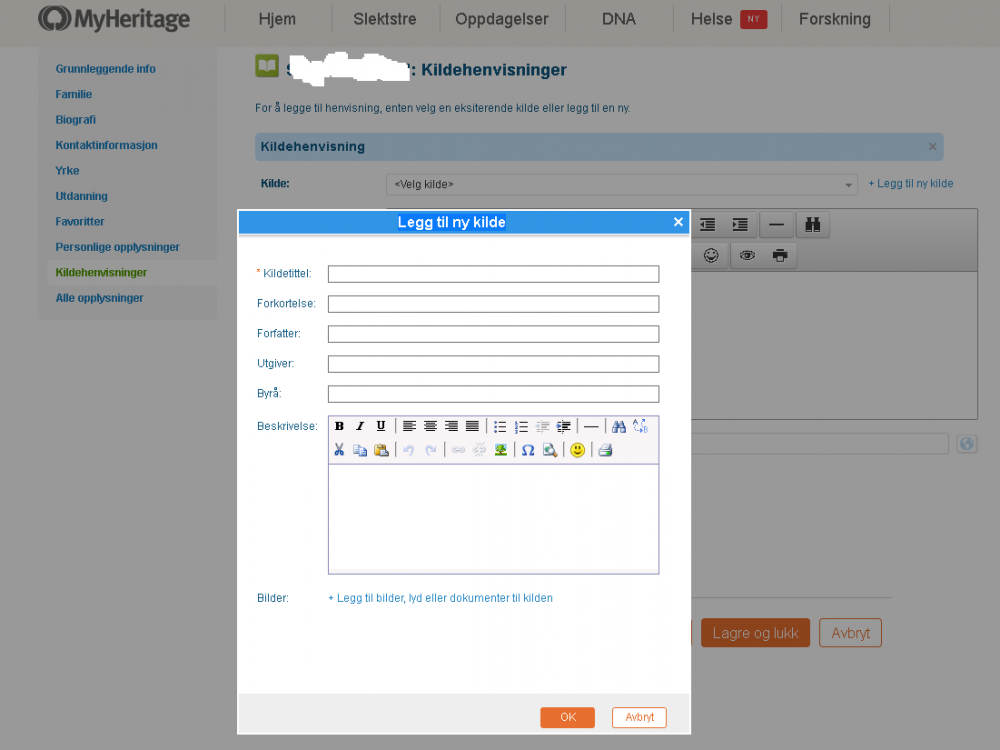Open the Forskning menu item

[834, 19]
